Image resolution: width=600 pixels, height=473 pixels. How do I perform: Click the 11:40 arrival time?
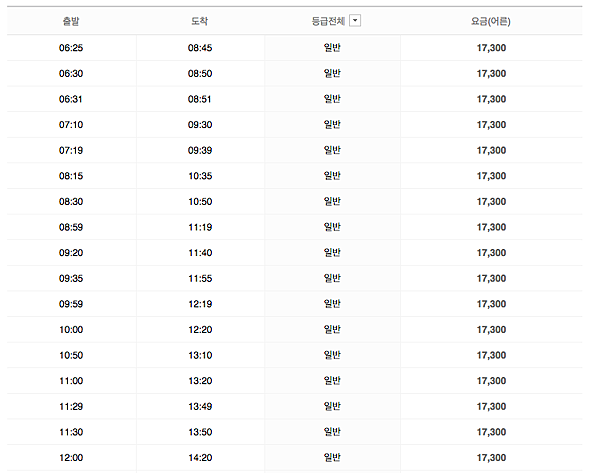[200, 253]
